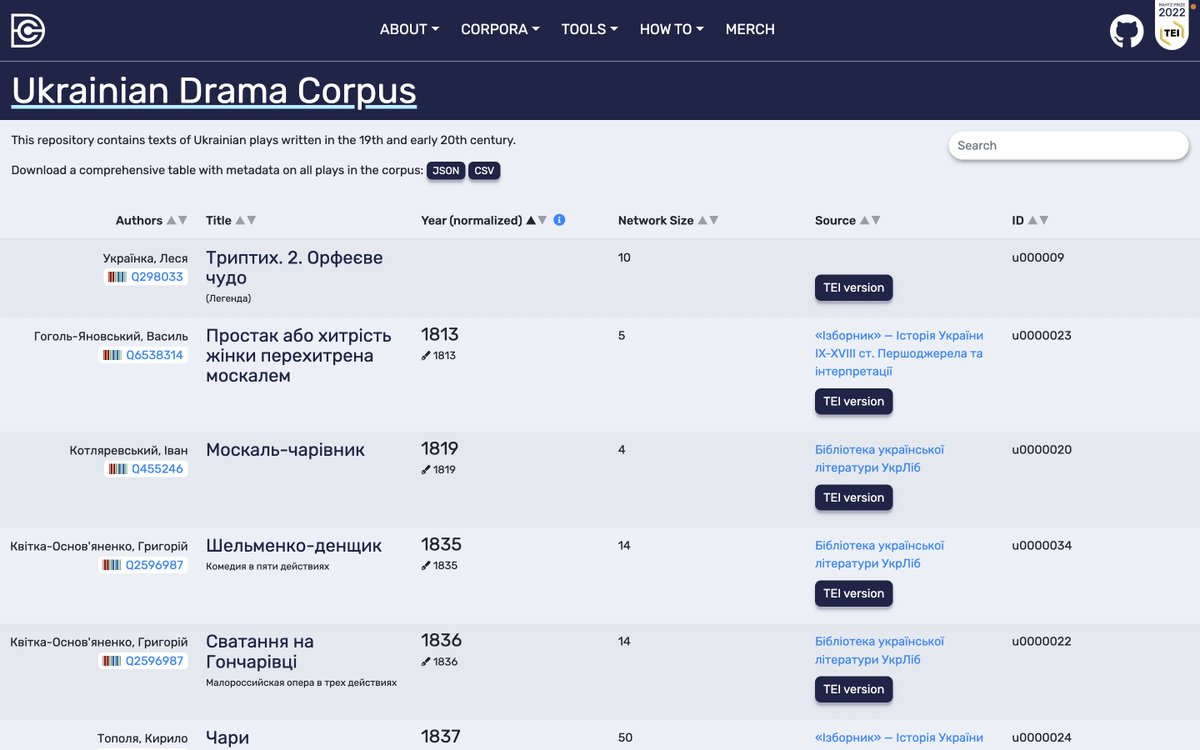Open play Шельменко-денщик

pyautogui.click(x=294, y=546)
